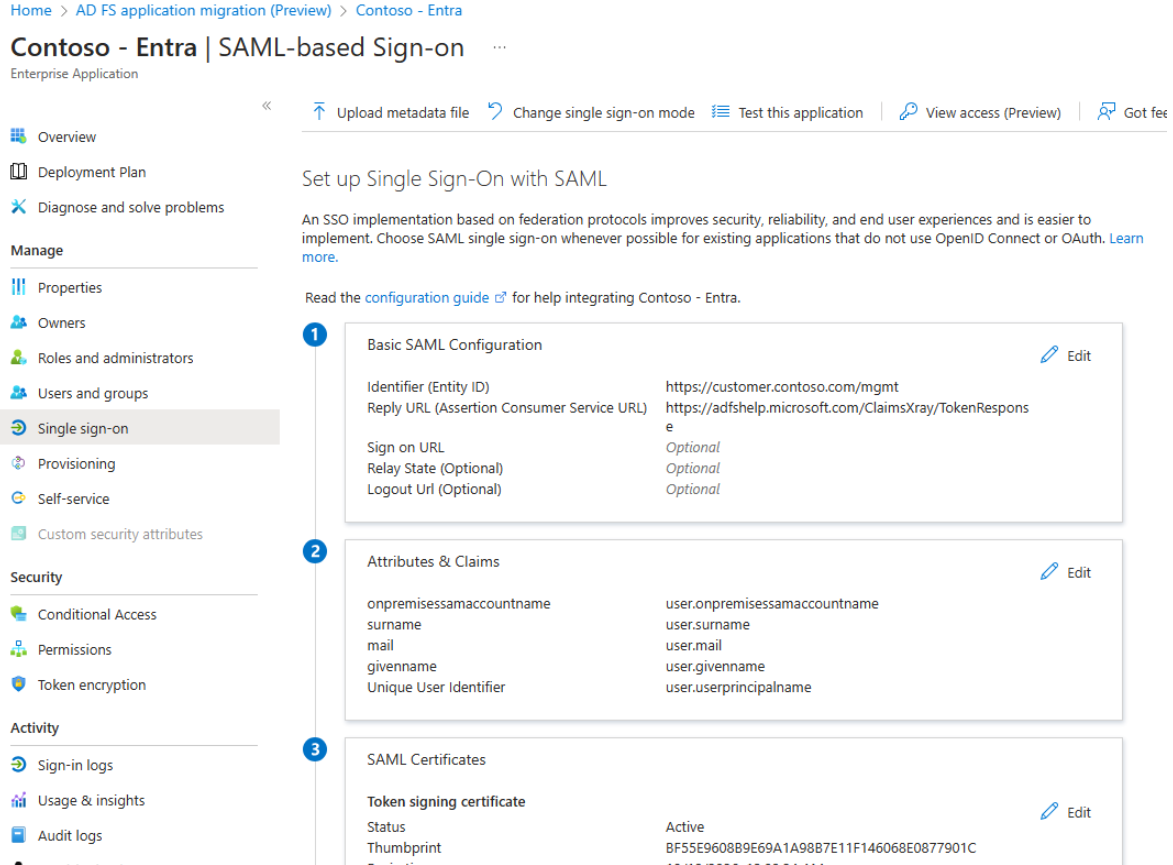The width and height of the screenshot is (1173, 865).
Task: Select Conditional Access under Security
Action: [97, 614]
